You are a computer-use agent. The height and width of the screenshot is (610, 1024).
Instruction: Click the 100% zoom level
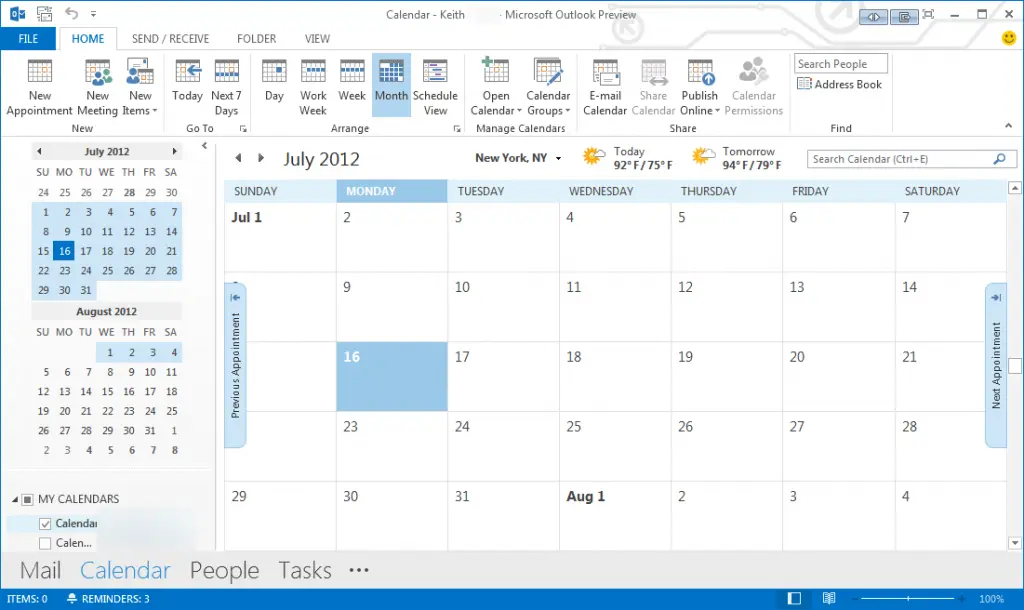(991, 599)
